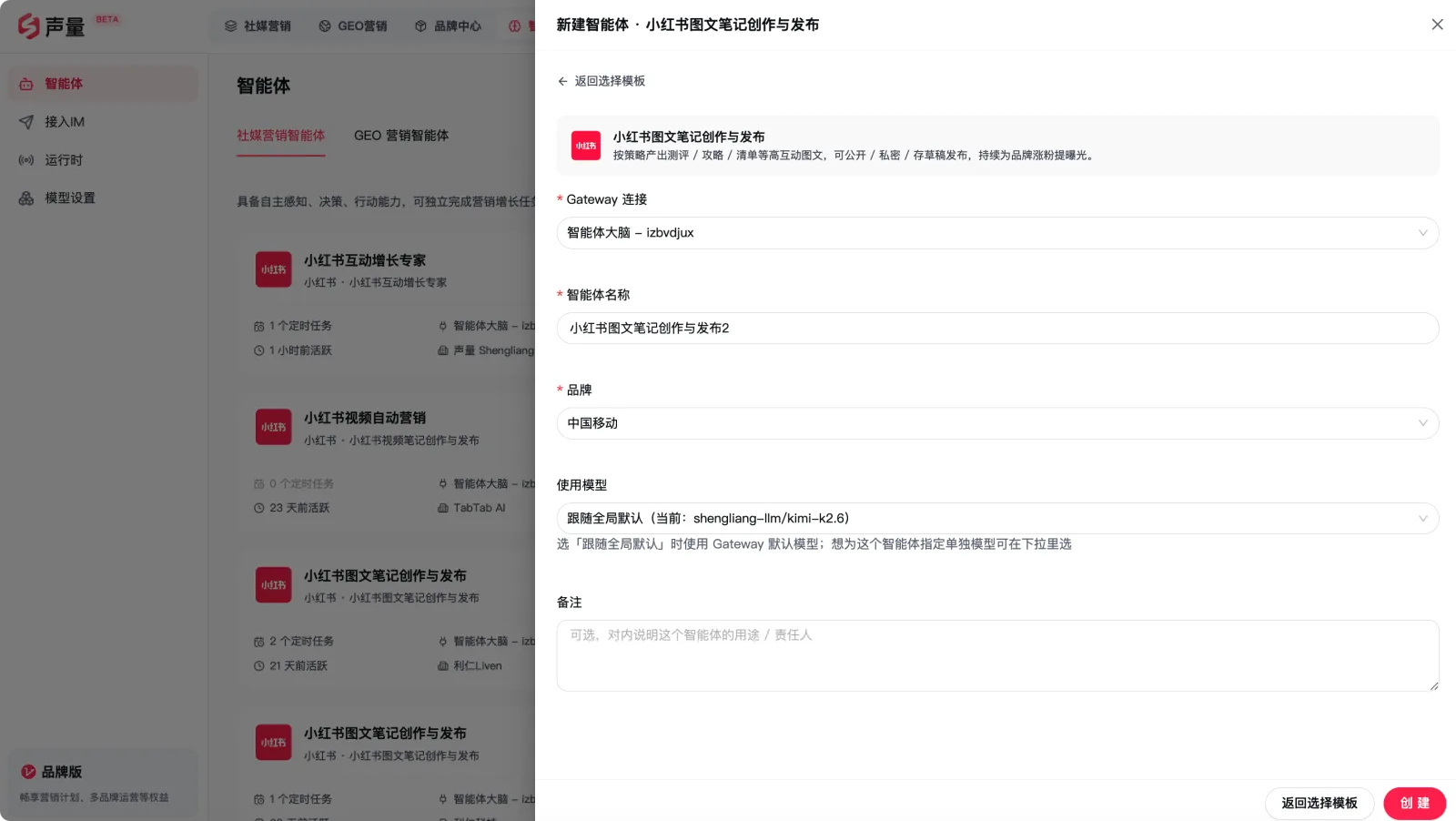The height and width of the screenshot is (821, 1456).
Task: Click the calendar icon beside 2 个定时任务
Action: (259, 642)
